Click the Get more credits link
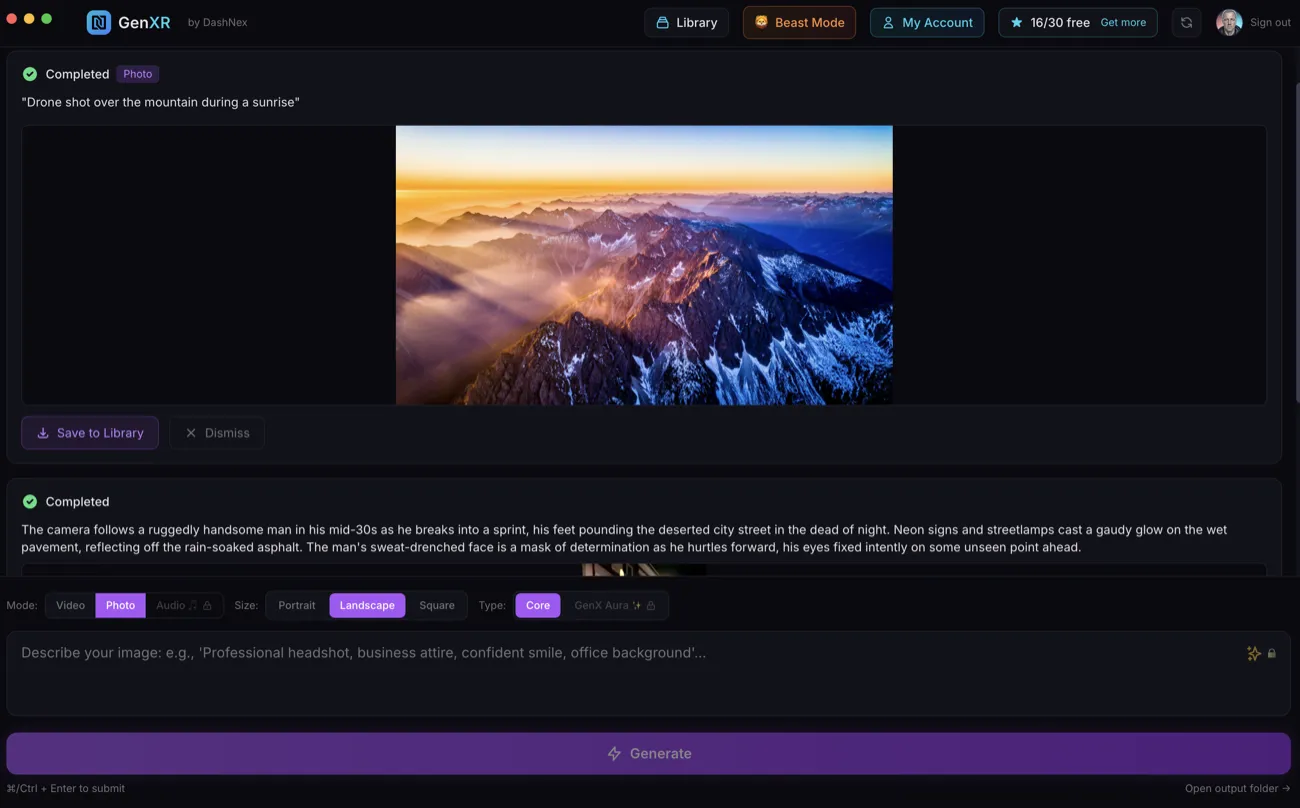The image size is (1300, 808). [x=1123, y=21]
